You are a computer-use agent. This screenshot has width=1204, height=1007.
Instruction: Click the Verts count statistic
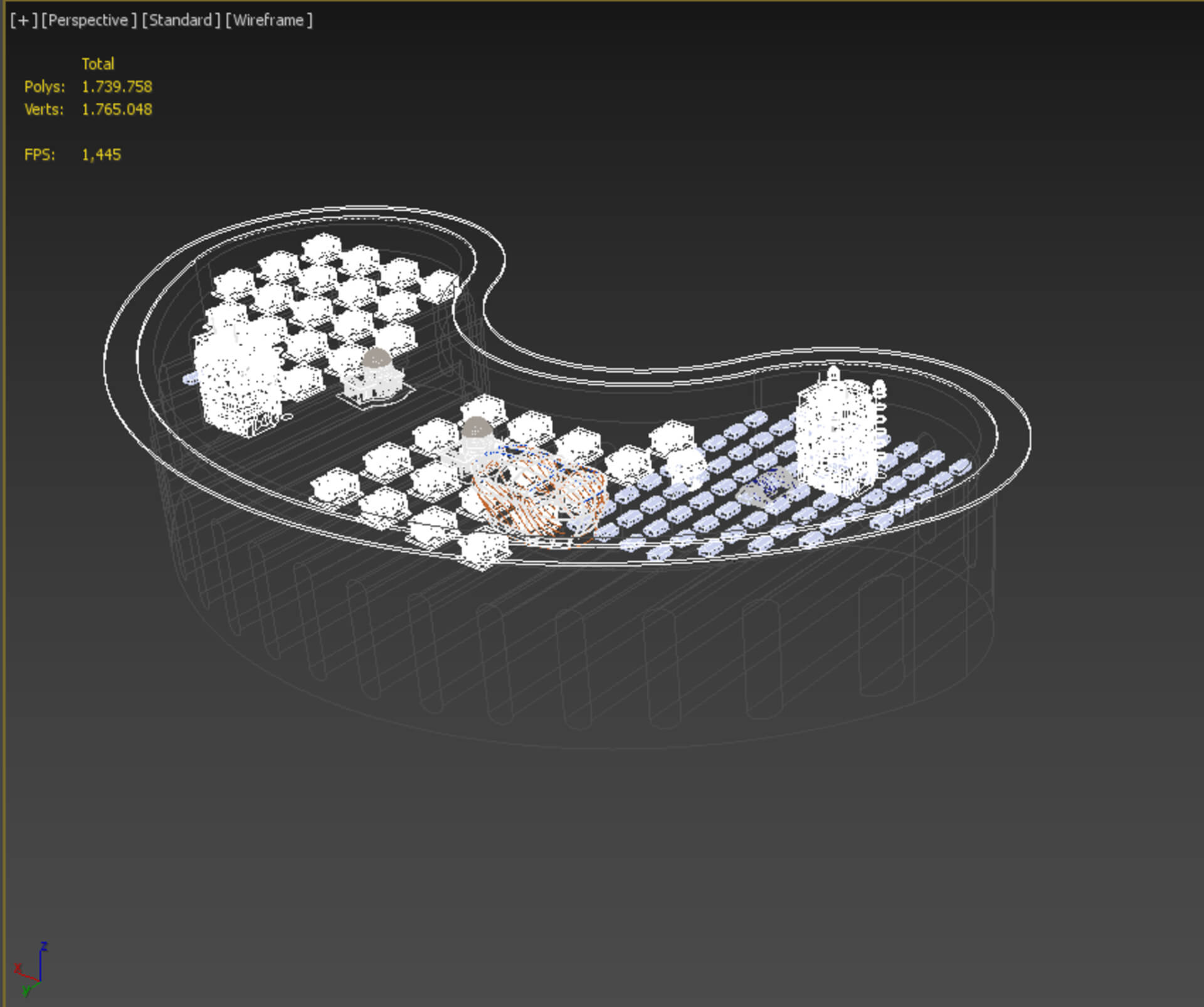tap(117, 109)
